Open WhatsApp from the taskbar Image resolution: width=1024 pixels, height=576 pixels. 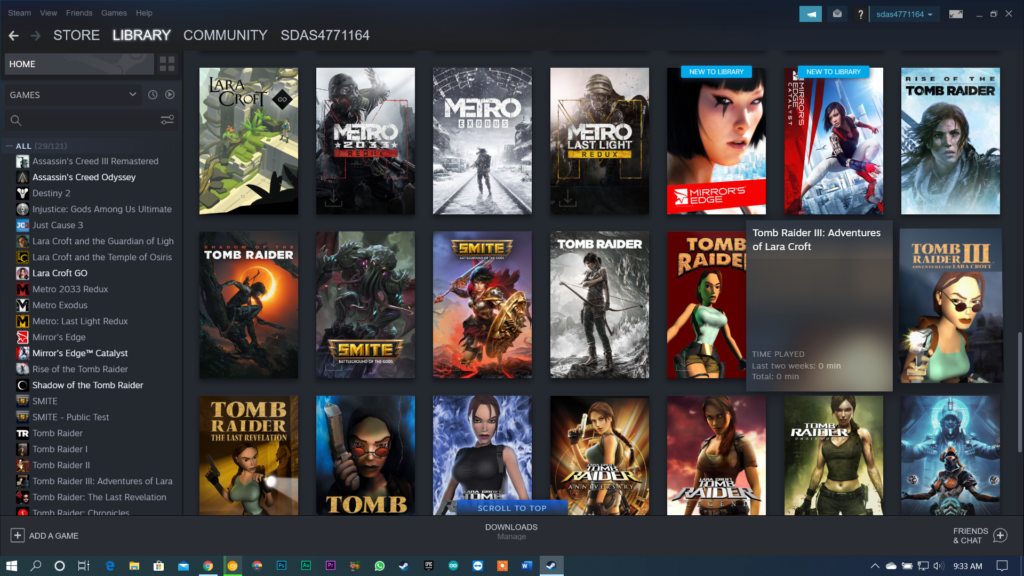[379, 566]
